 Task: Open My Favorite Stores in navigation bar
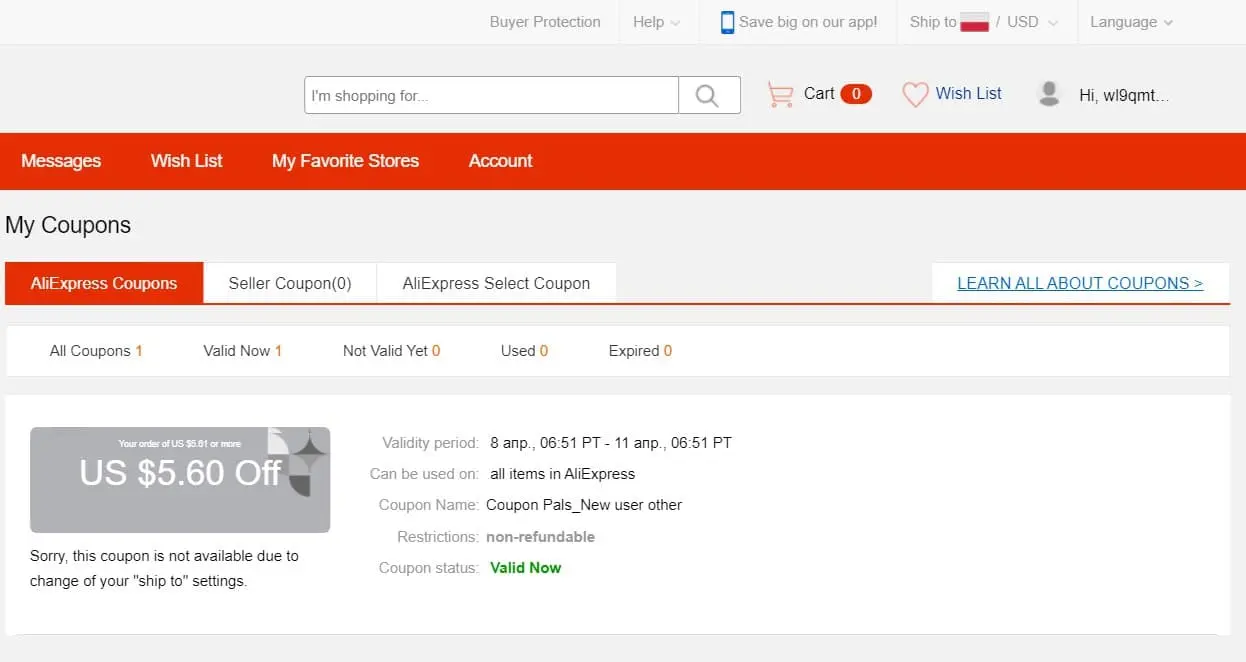(345, 161)
